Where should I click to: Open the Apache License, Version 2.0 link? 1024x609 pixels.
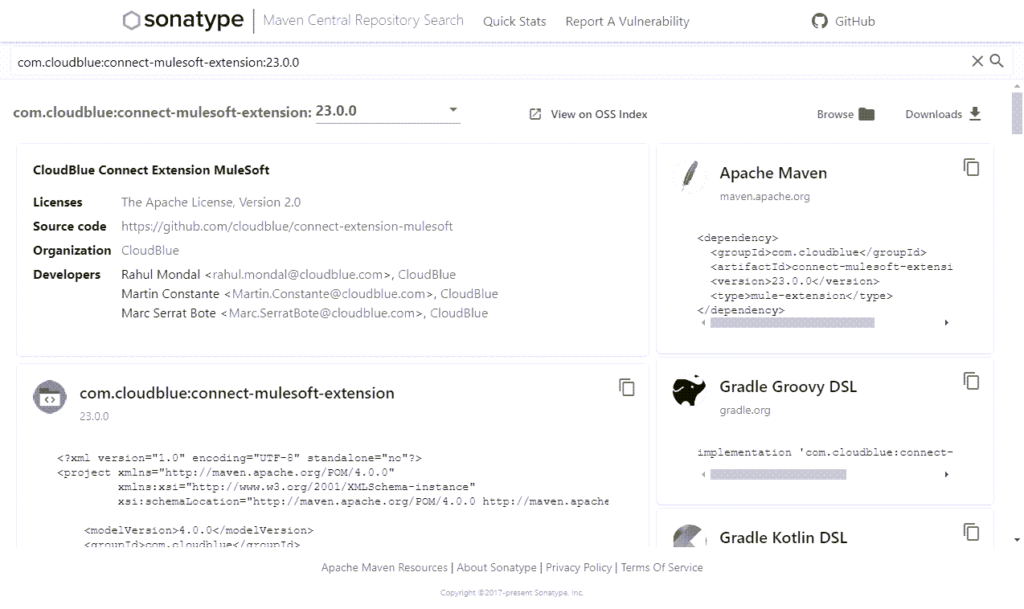pyautogui.click(x=211, y=202)
